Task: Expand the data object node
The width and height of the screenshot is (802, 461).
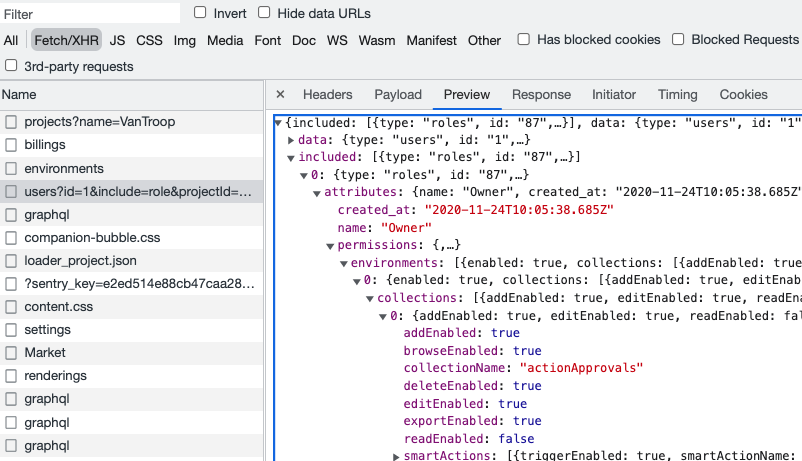Action: 291,140
